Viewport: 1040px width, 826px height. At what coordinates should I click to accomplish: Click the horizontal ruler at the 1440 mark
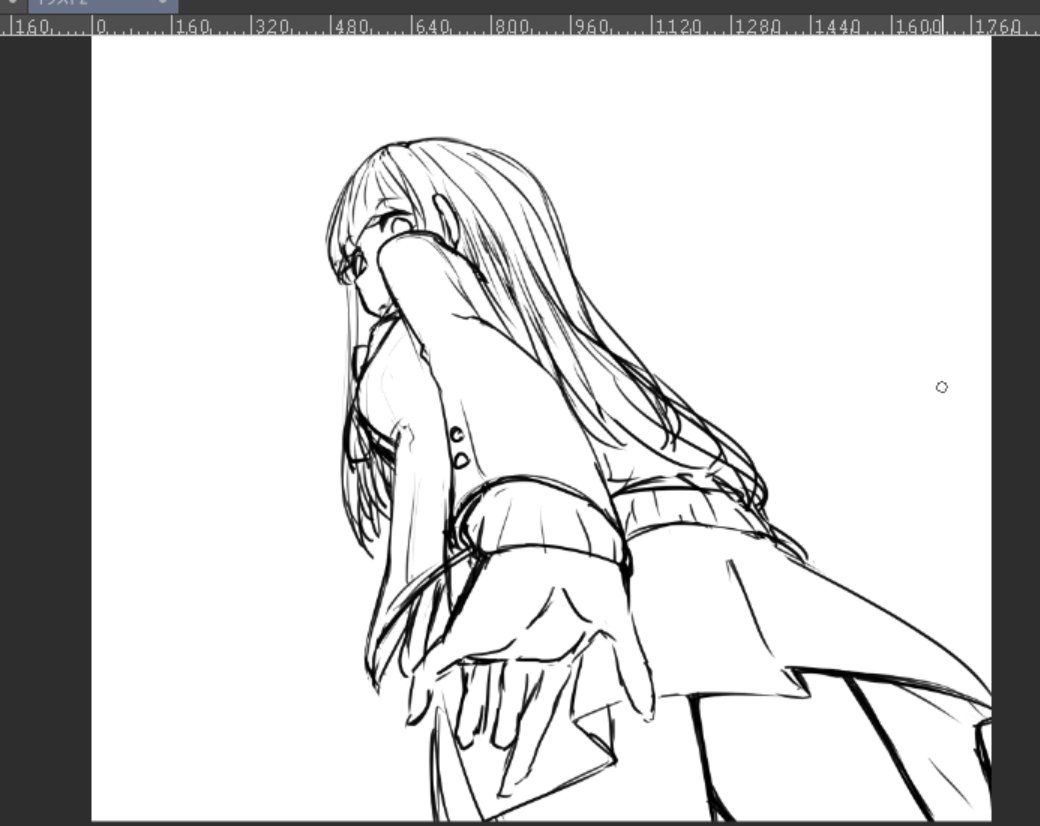(834, 27)
